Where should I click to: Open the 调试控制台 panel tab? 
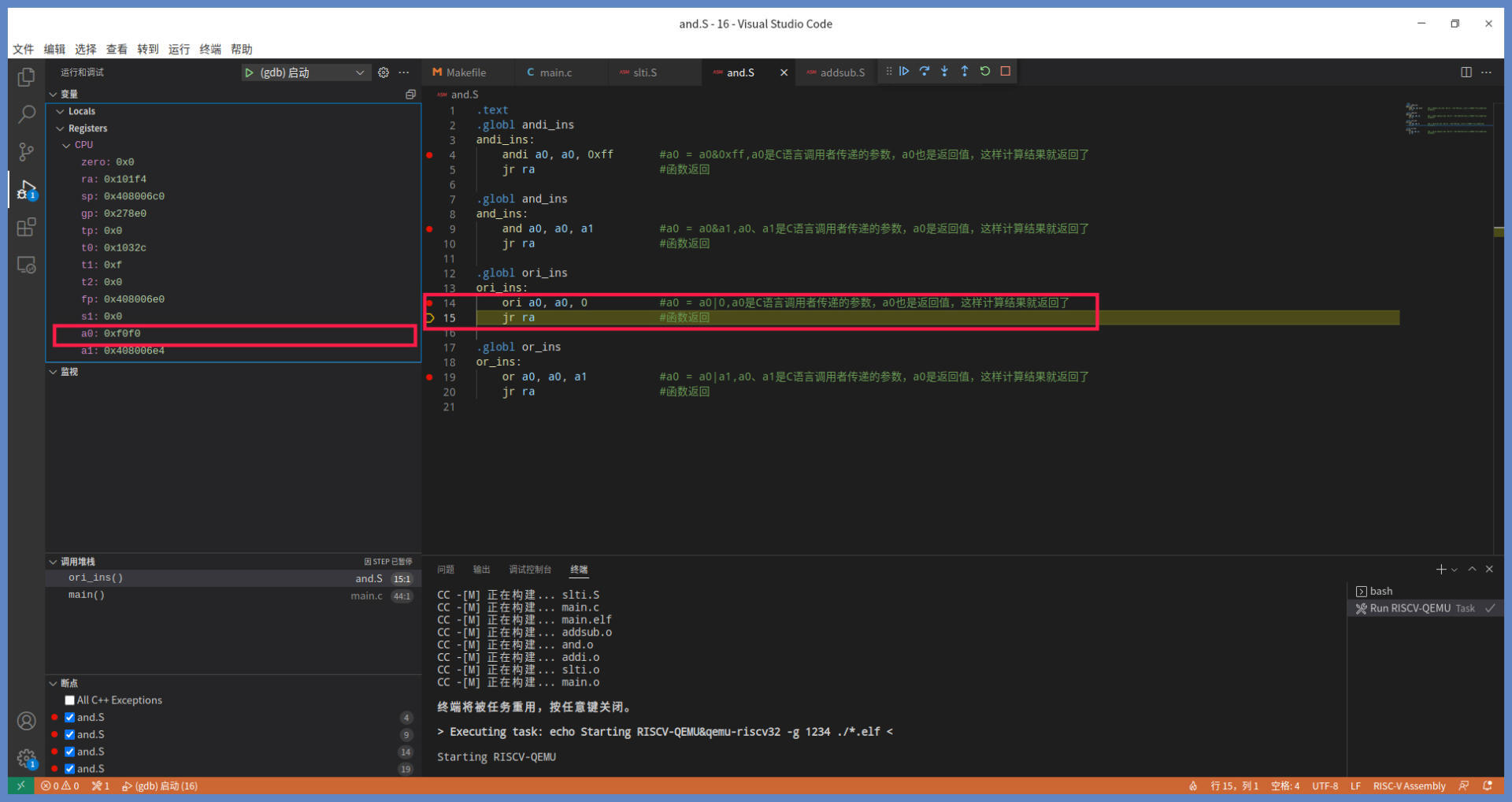point(529,570)
